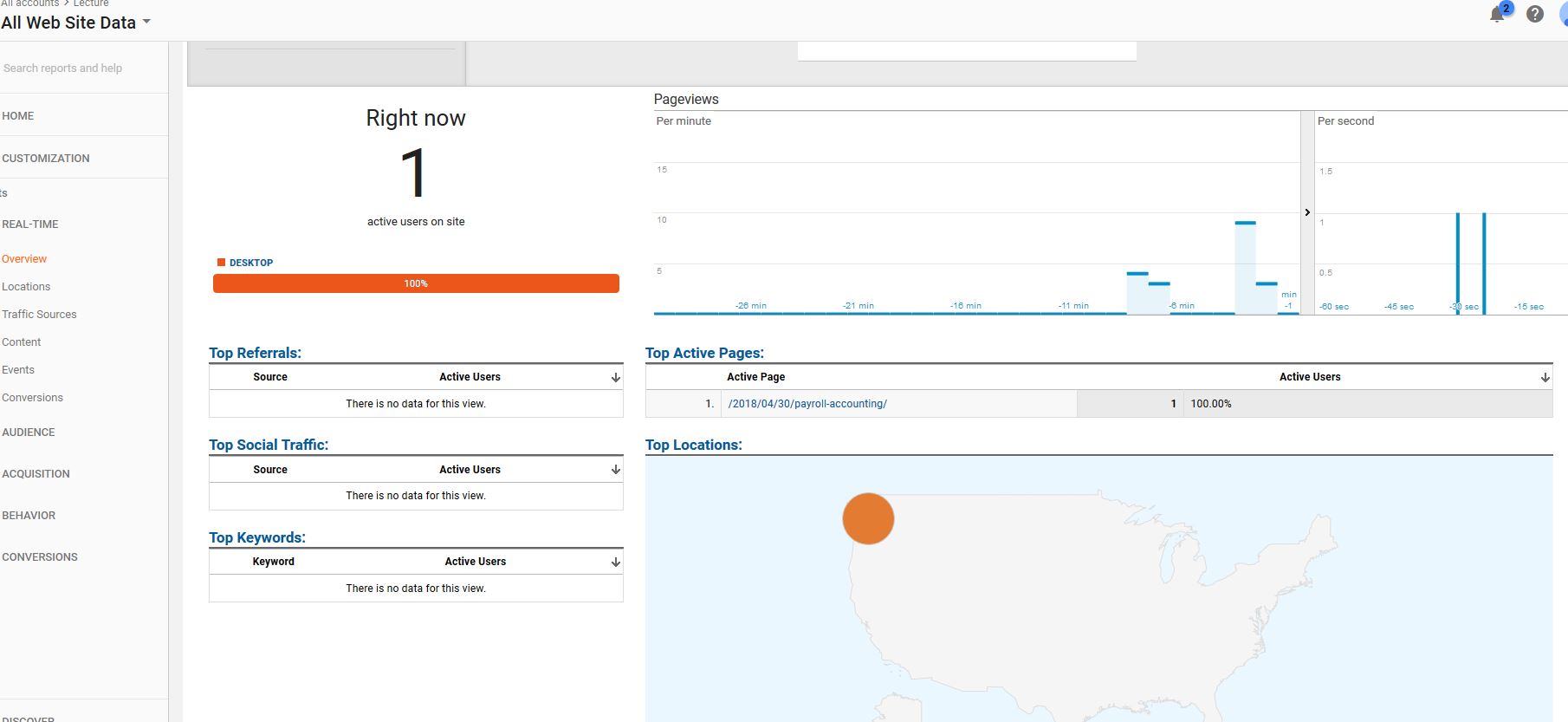The width and height of the screenshot is (1568, 722).
Task: Sort Top Social Traffic by Active Users arrow
Action: (616, 470)
